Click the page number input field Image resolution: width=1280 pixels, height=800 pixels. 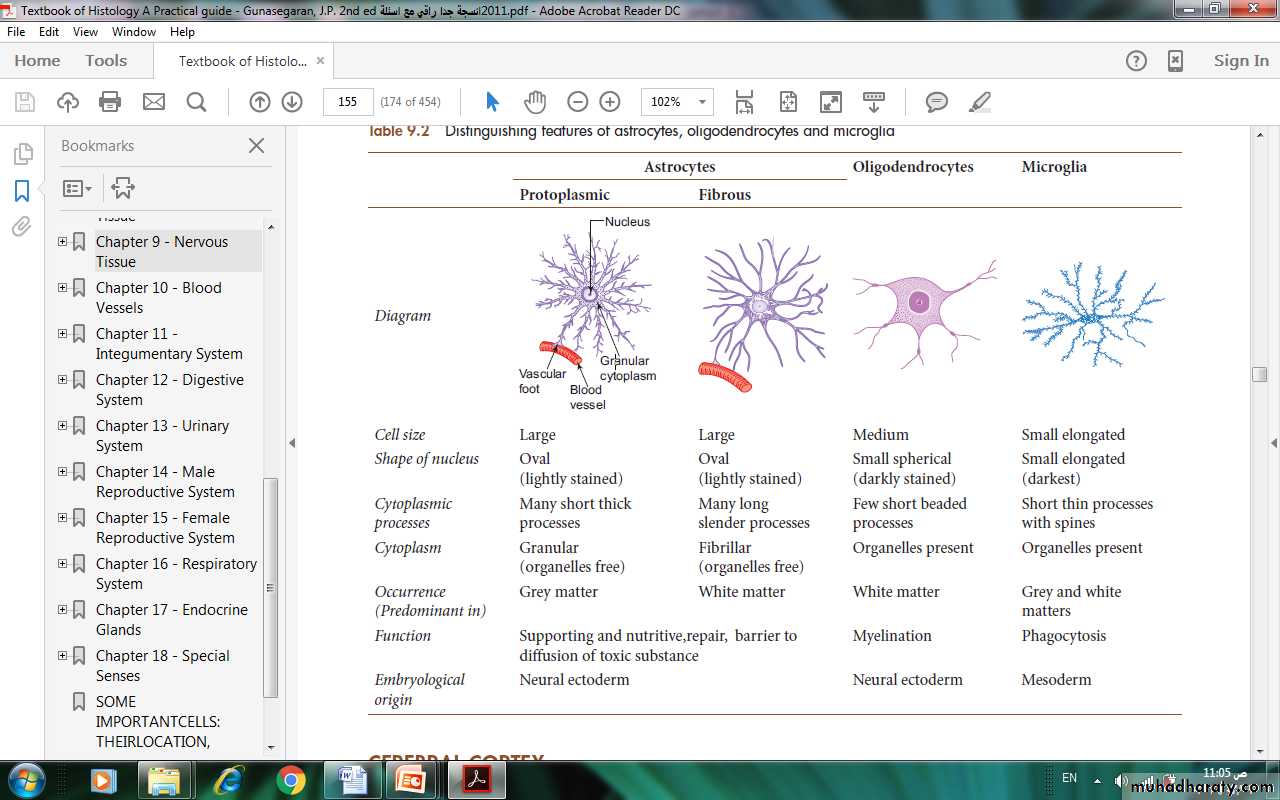tap(347, 102)
